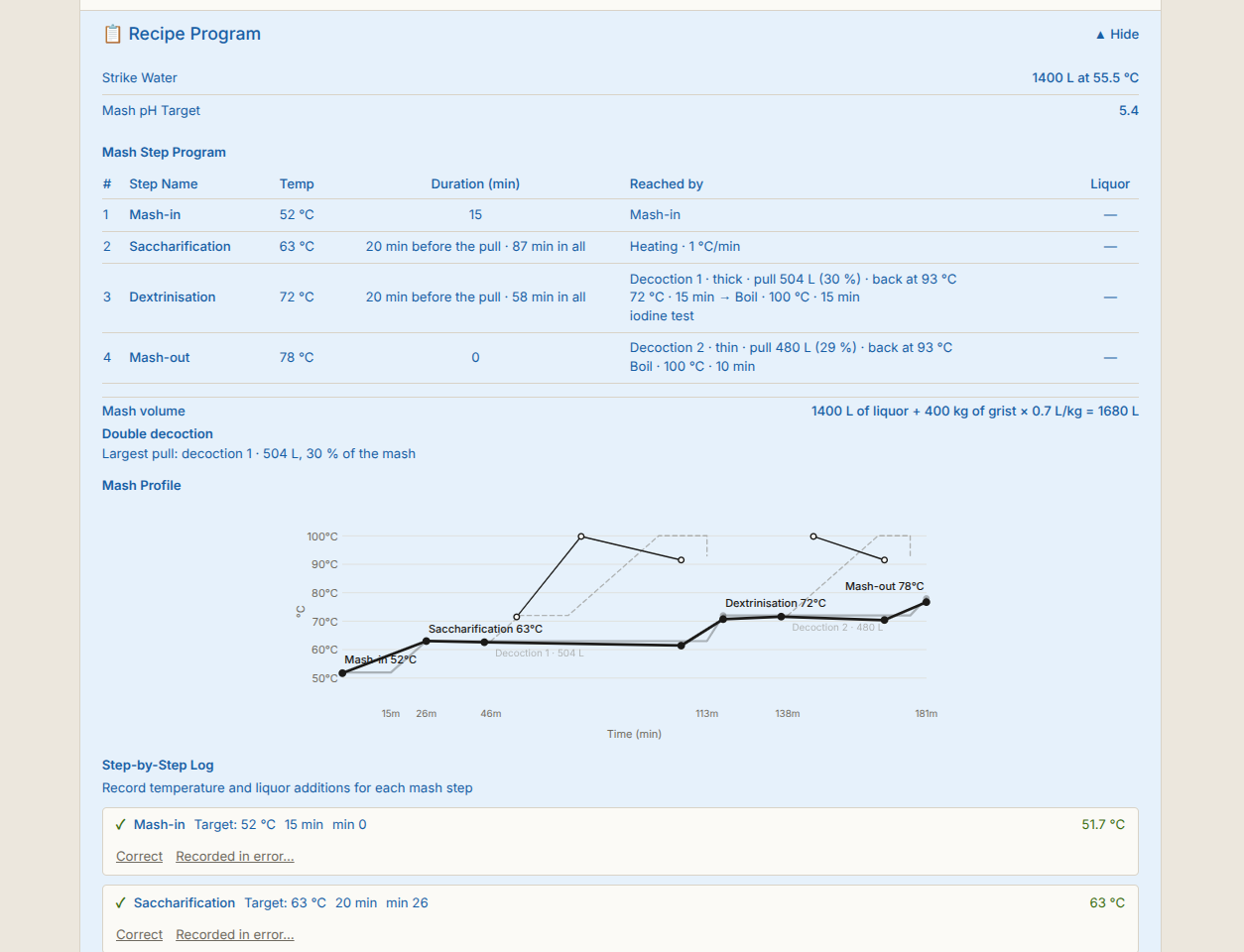Image resolution: width=1244 pixels, height=952 pixels.
Task: Click the Recipe Program heading
Action: point(194,34)
